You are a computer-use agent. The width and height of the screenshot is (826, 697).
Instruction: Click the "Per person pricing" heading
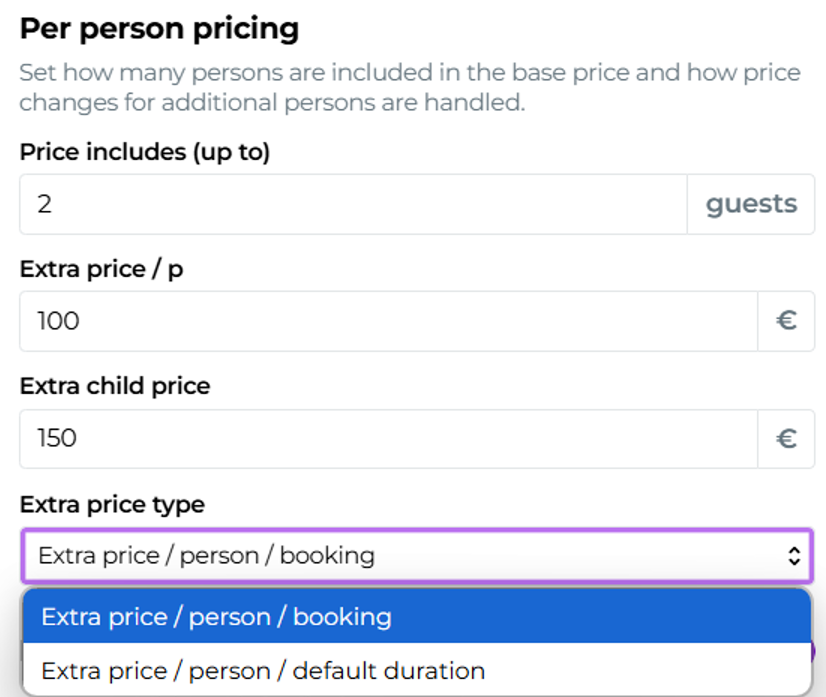[x=159, y=28]
